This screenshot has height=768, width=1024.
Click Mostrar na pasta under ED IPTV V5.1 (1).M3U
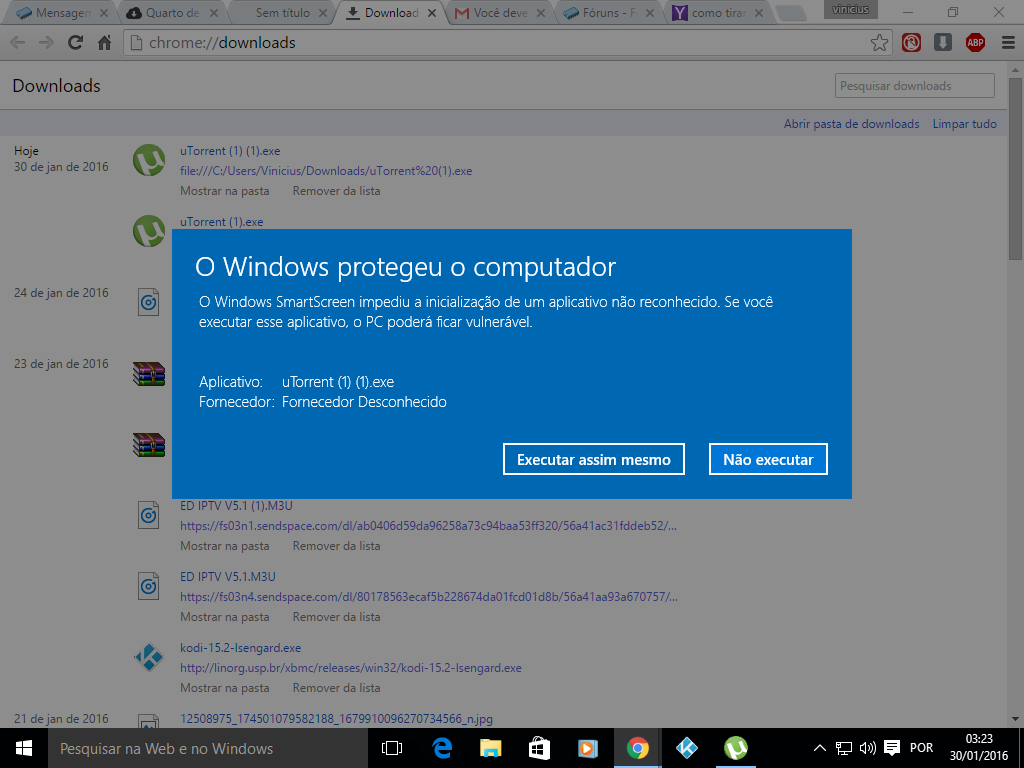point(225,546)
